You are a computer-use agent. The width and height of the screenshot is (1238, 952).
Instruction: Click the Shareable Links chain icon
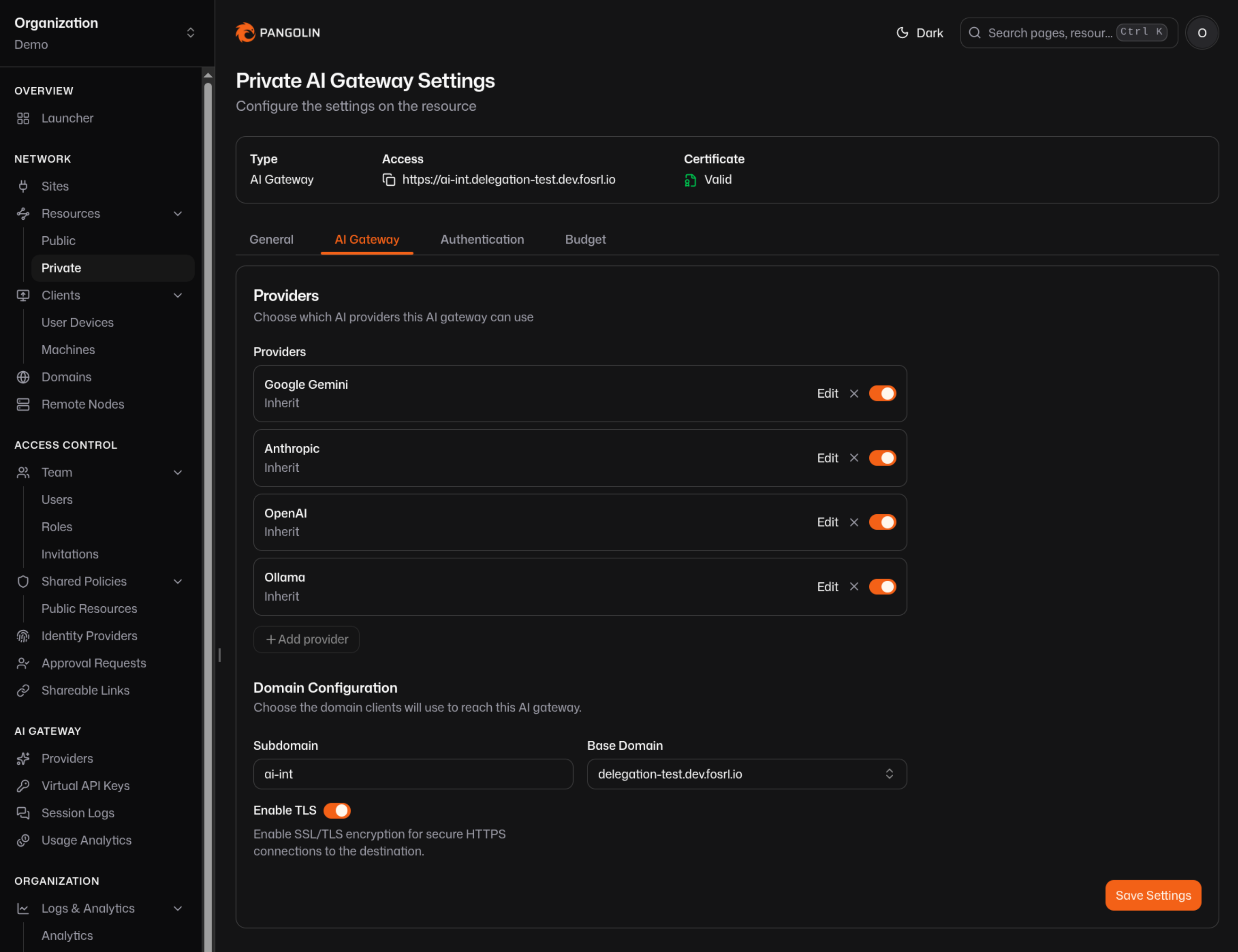23,690
